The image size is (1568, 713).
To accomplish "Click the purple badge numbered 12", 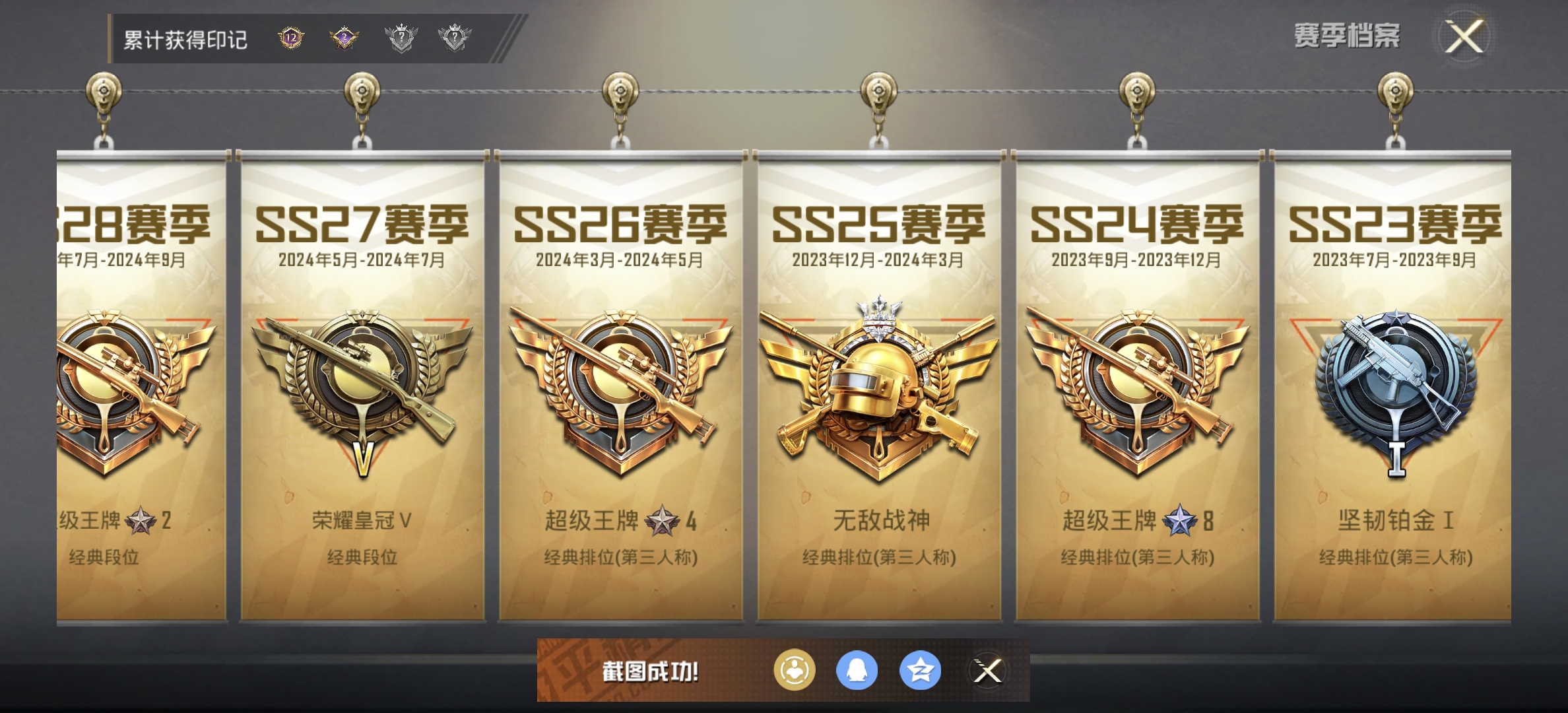I will [x=291, y=38].
